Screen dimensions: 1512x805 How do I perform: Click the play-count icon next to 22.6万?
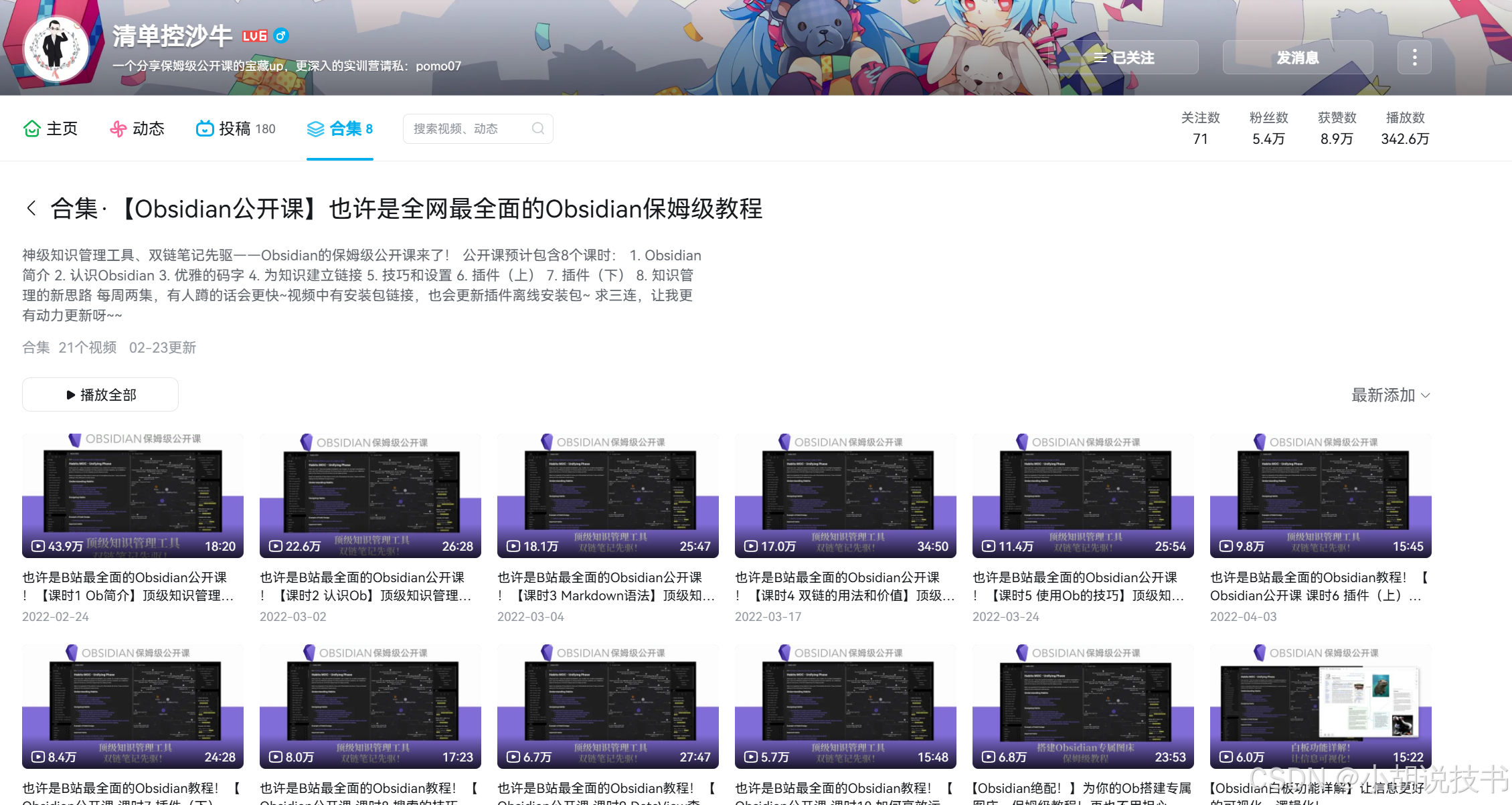coord(276,546)
